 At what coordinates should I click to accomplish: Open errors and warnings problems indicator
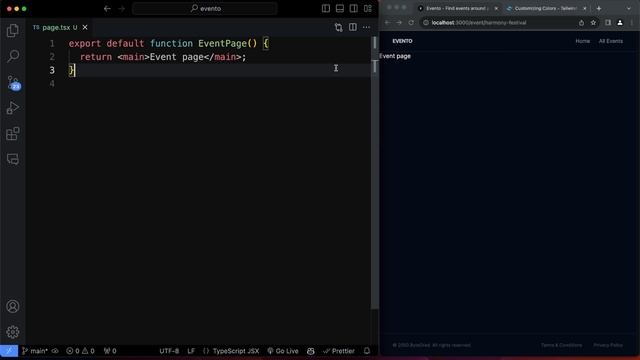coord(80,351)
